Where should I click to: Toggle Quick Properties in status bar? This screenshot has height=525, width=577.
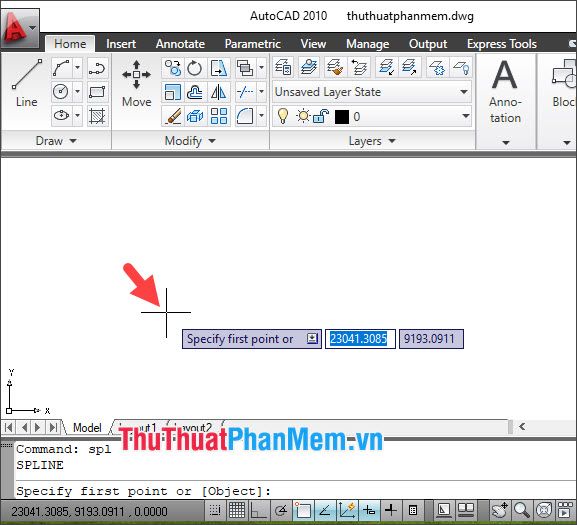click(413, 510)
